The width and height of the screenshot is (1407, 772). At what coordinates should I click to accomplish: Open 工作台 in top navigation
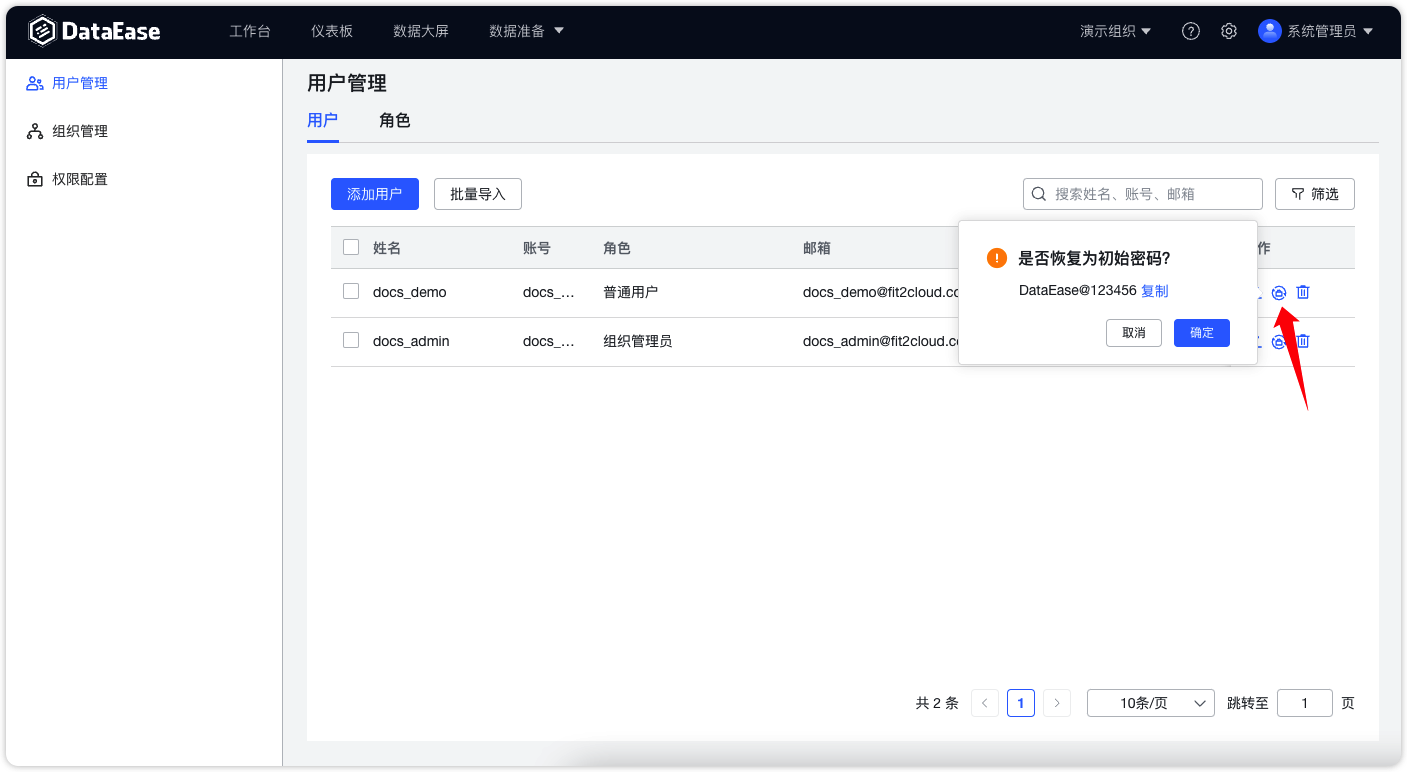pyautogui.click(x=250, y=31)
